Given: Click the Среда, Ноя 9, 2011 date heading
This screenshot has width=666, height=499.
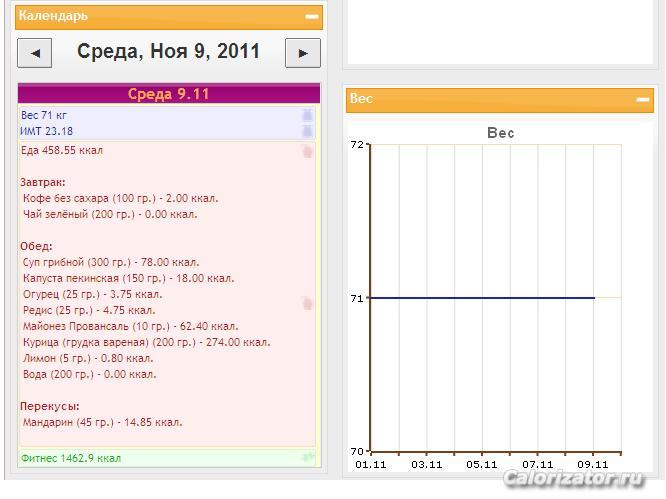Looking at the screenshot, I should tap(168, 52).
